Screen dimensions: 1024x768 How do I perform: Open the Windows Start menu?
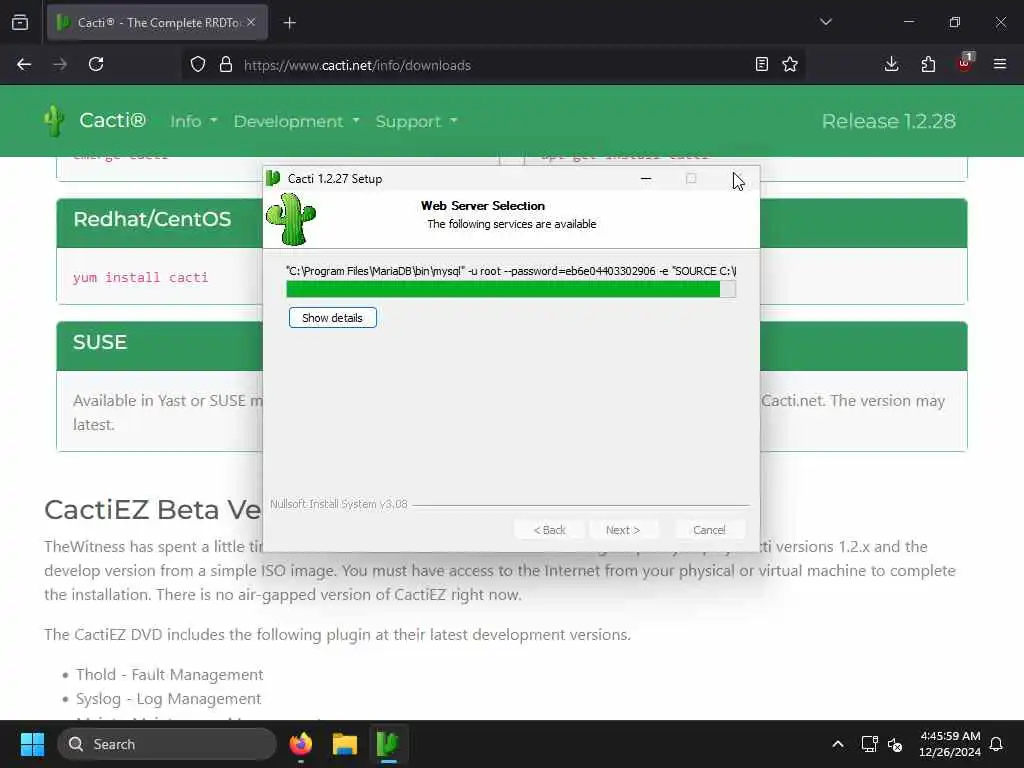coord(32,744)
